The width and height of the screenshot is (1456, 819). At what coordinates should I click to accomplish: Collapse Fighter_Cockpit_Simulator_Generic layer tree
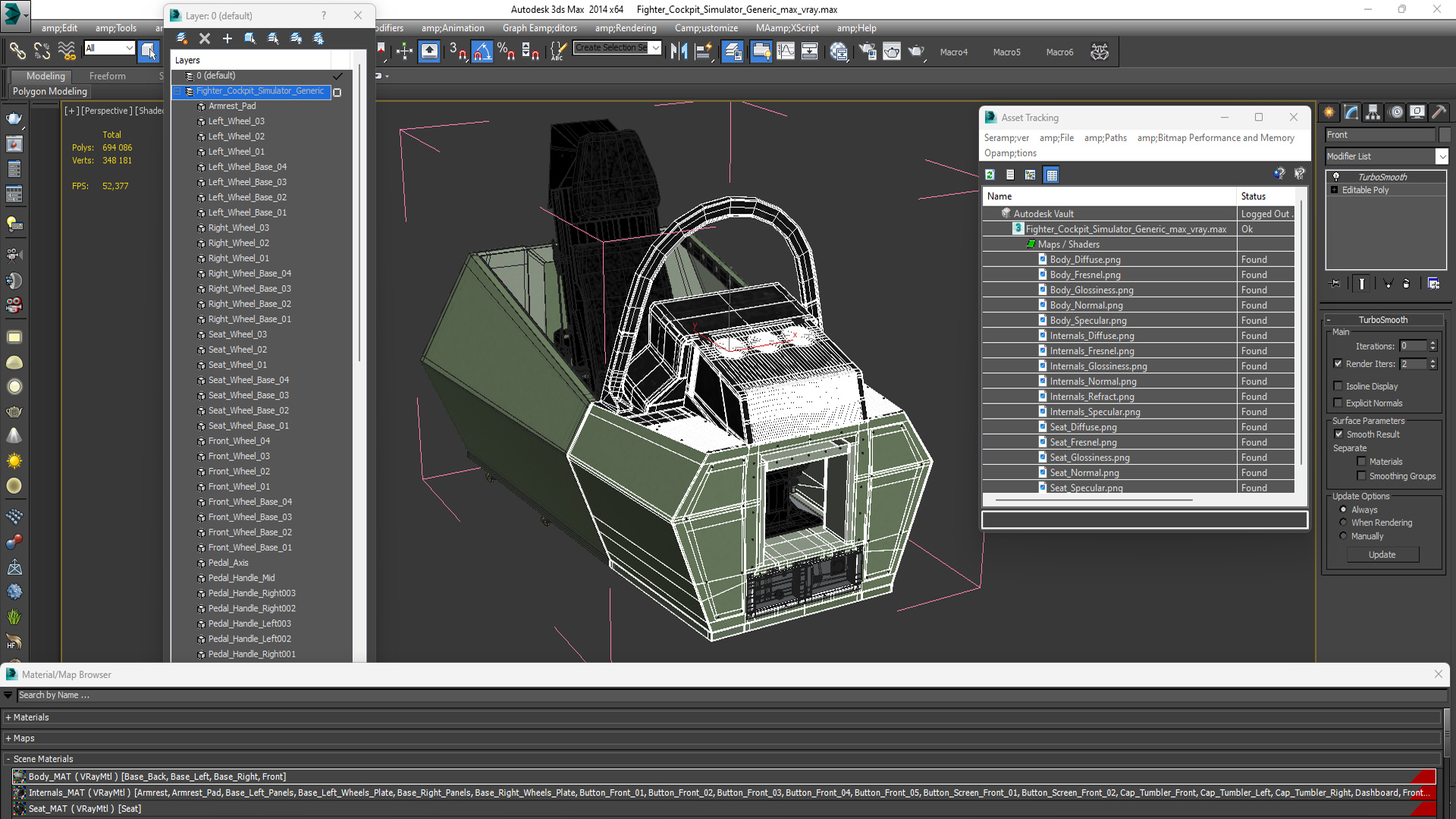pyautogui.click(x=178, y=91)
